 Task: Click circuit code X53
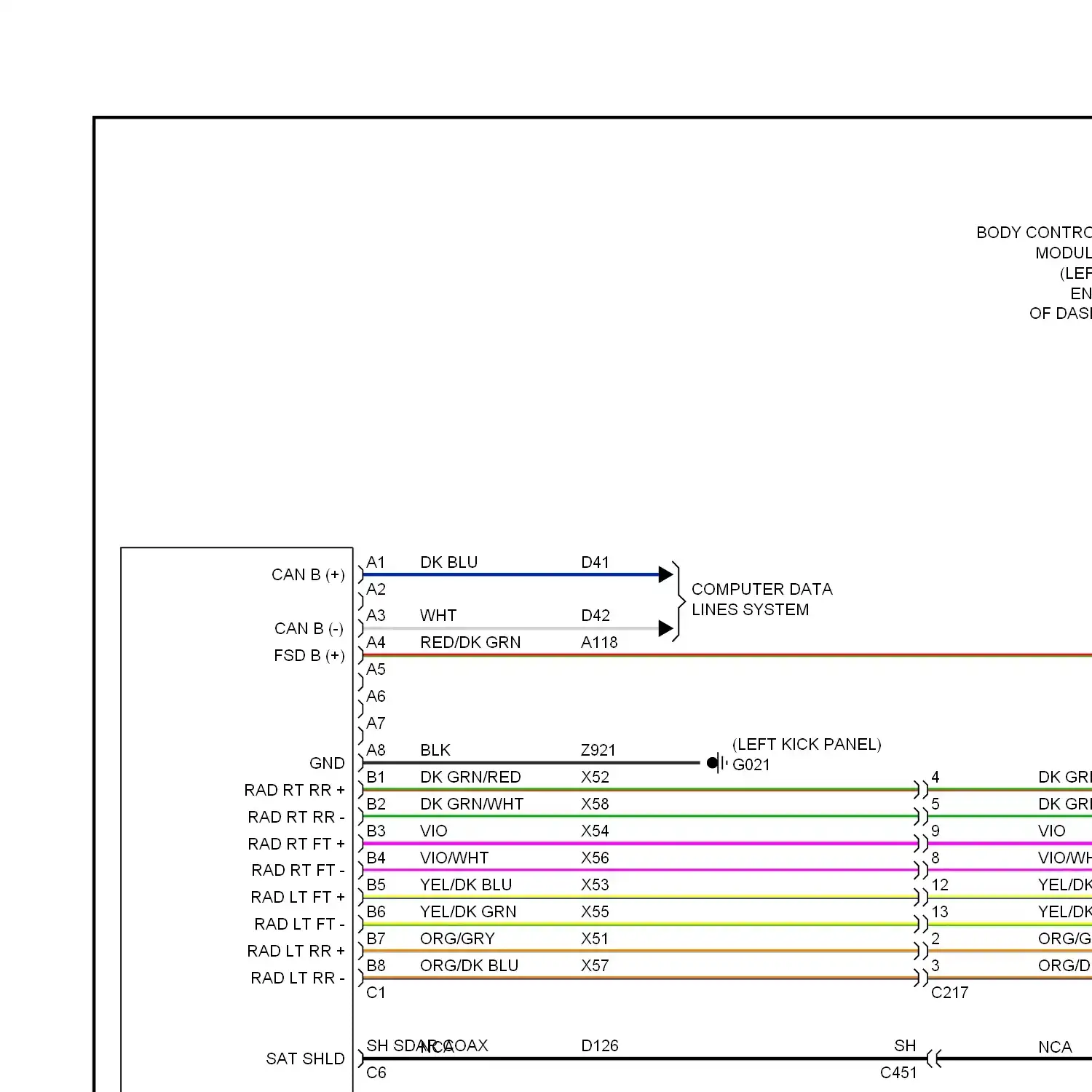click(595, 885)
